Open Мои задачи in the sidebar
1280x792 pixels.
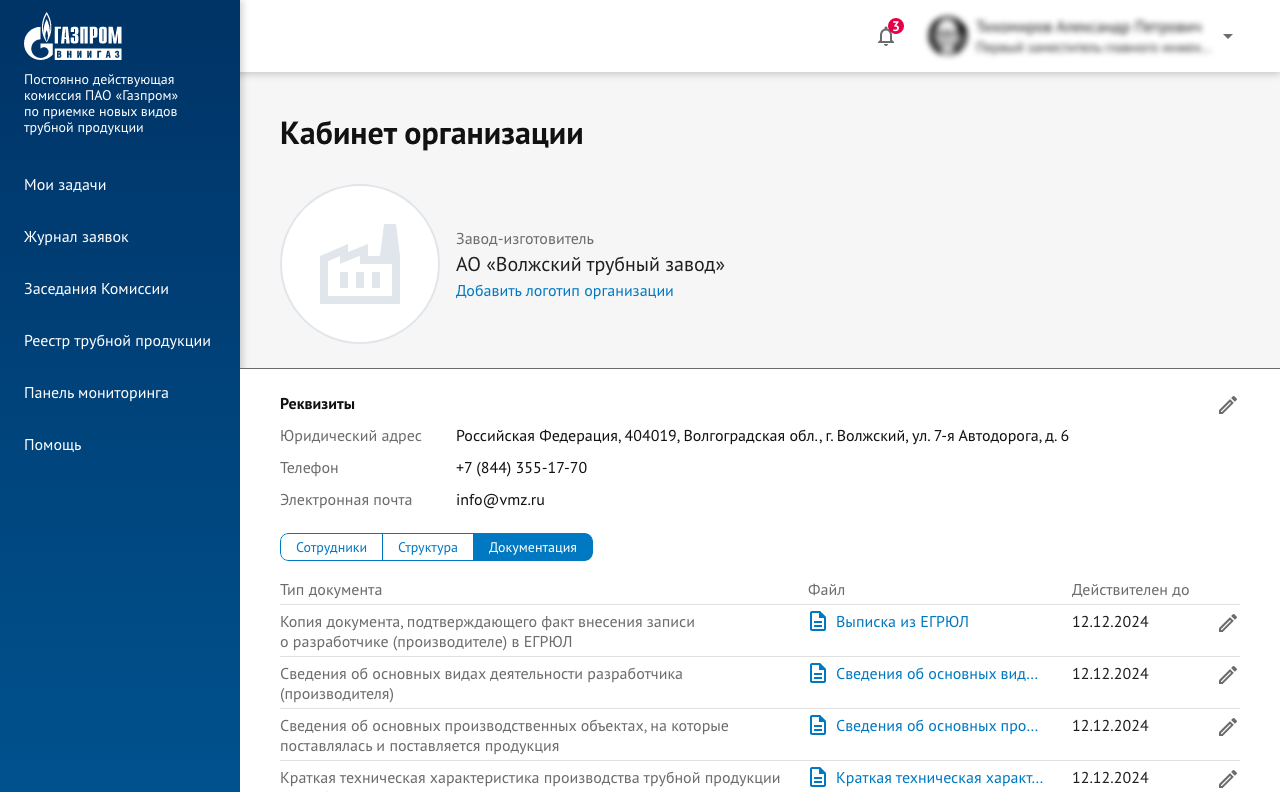(x=65, y=185)
